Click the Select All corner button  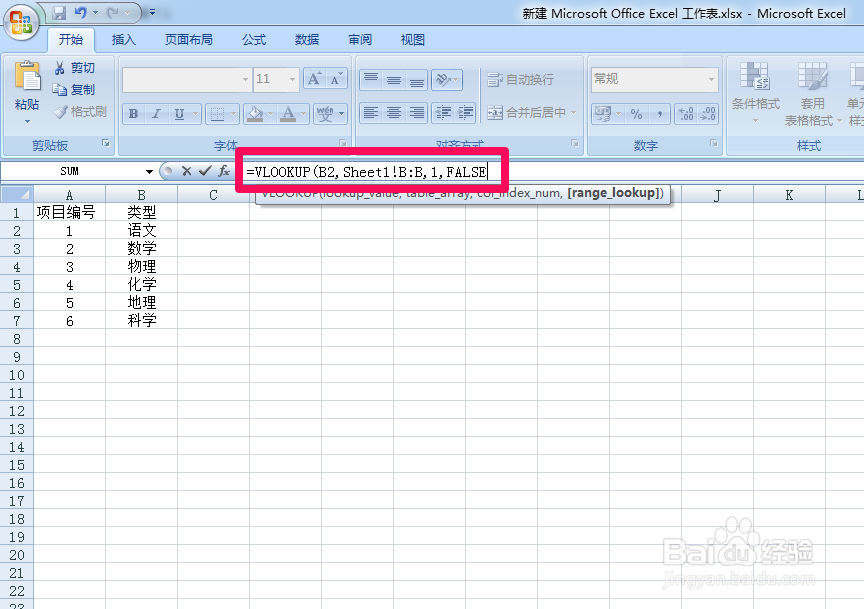[x=17, y=194]
